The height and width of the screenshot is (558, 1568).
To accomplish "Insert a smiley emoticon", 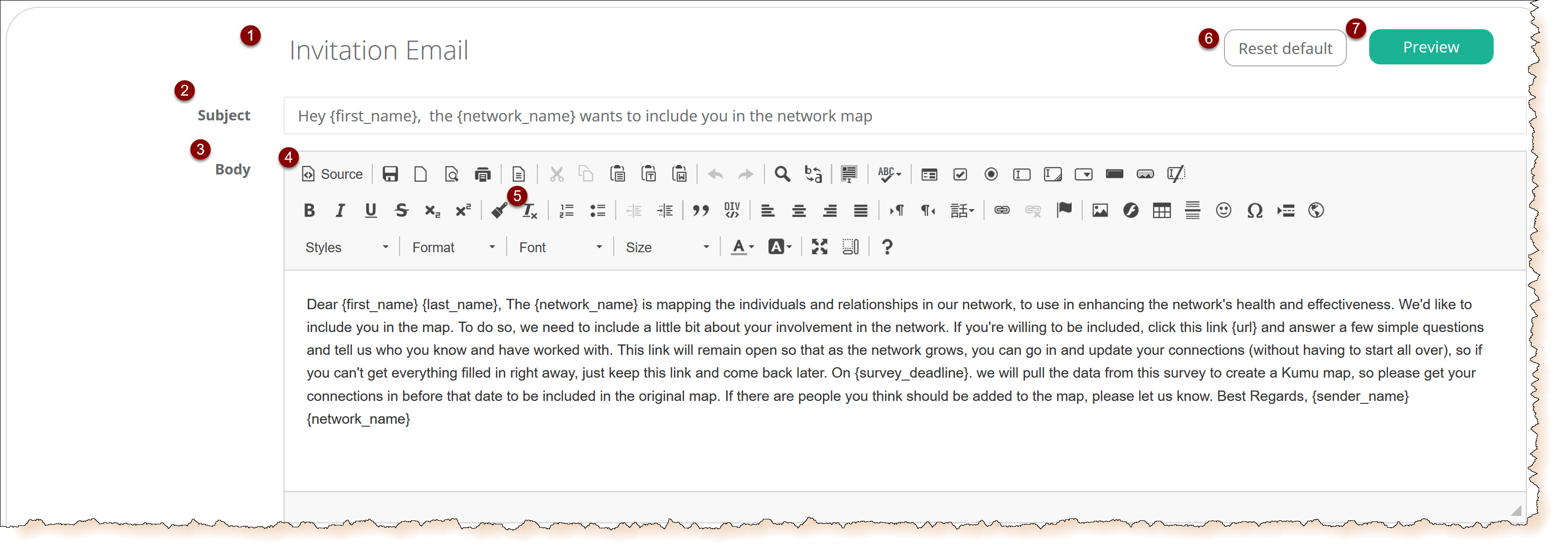I will [x=1223, y=211].
